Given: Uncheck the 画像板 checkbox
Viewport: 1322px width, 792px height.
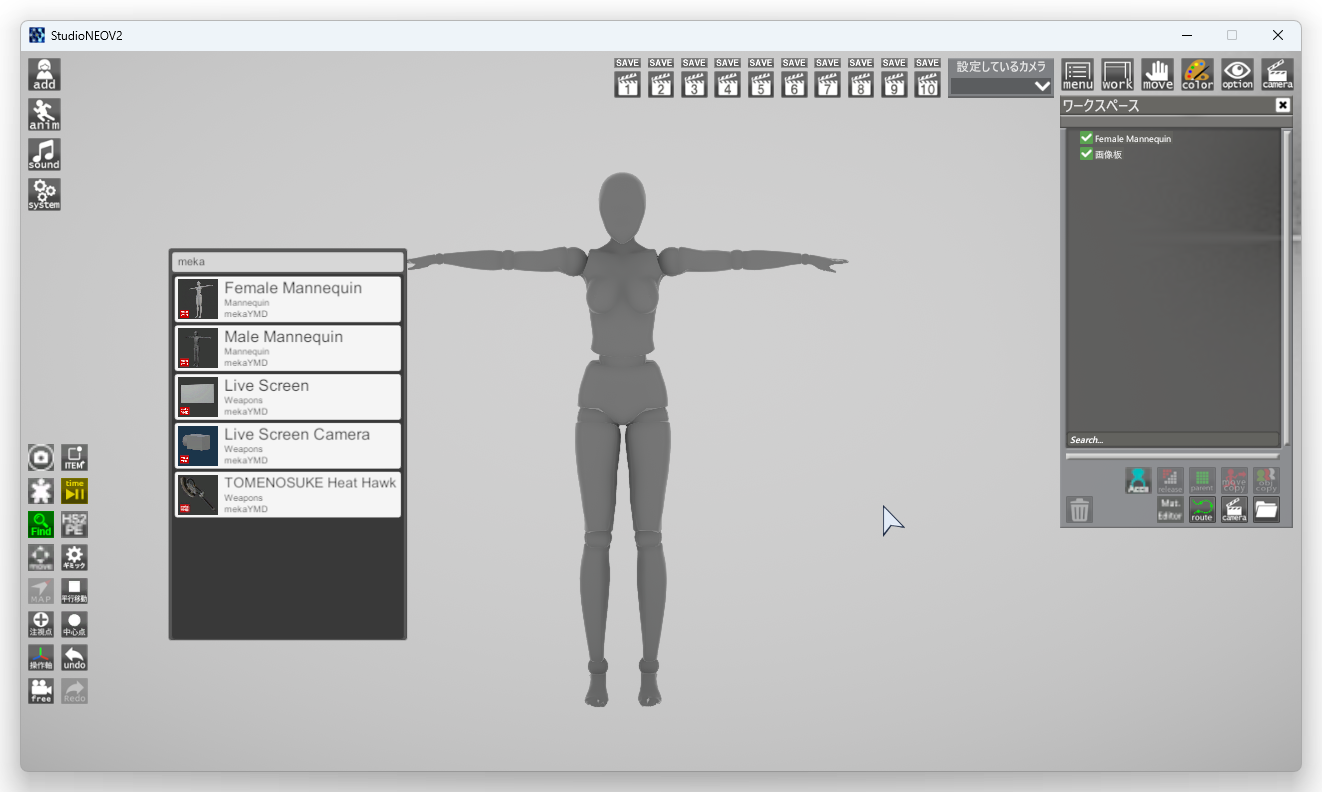Looking at the screenshot, I should click(1086, 154).
